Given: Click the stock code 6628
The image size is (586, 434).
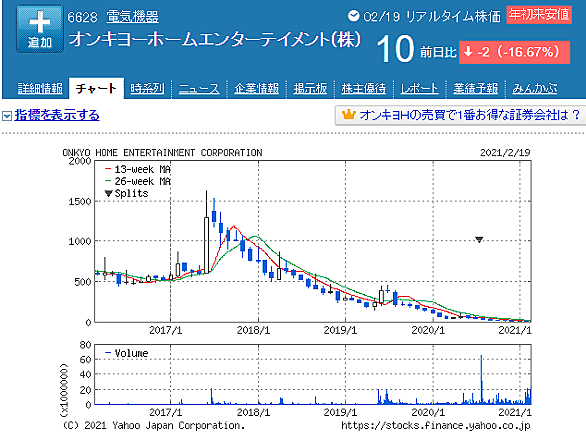Looking at the screenshot, I should tap(83, 17).
